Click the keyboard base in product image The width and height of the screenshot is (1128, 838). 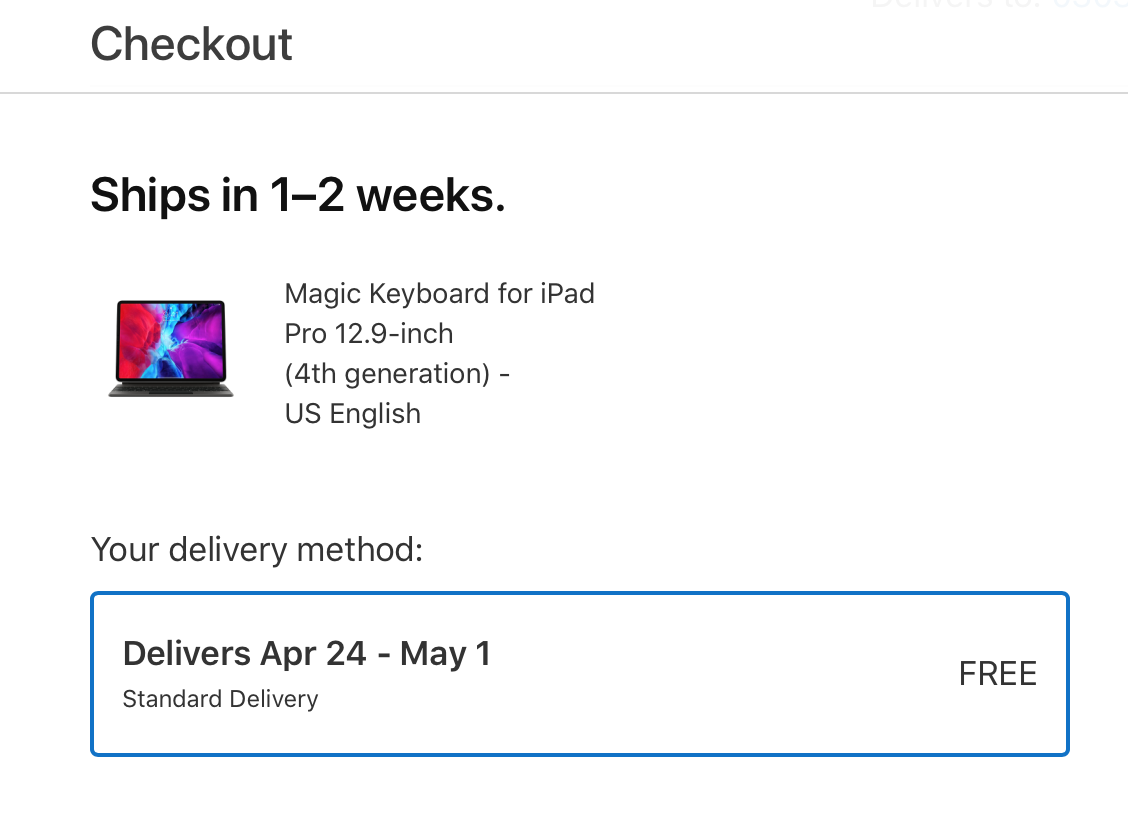point(171,389)
